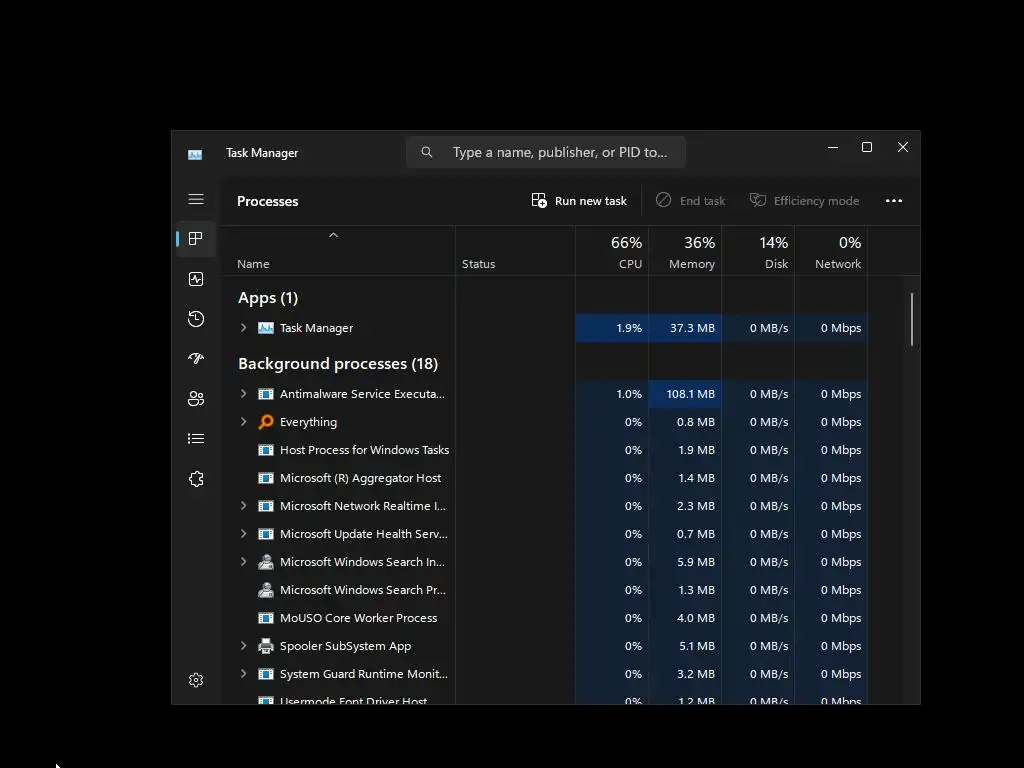Expand Spooler SubSystem App row
This screenshot has height=768, width=1024.
[244, 645]
